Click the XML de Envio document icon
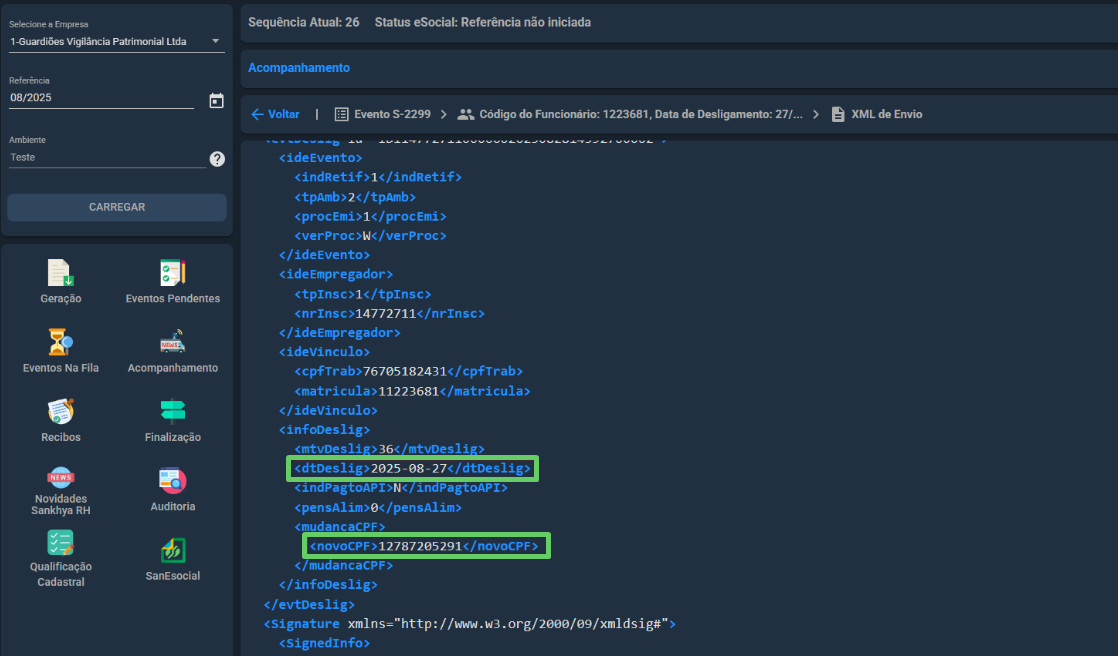 [838, 114]
